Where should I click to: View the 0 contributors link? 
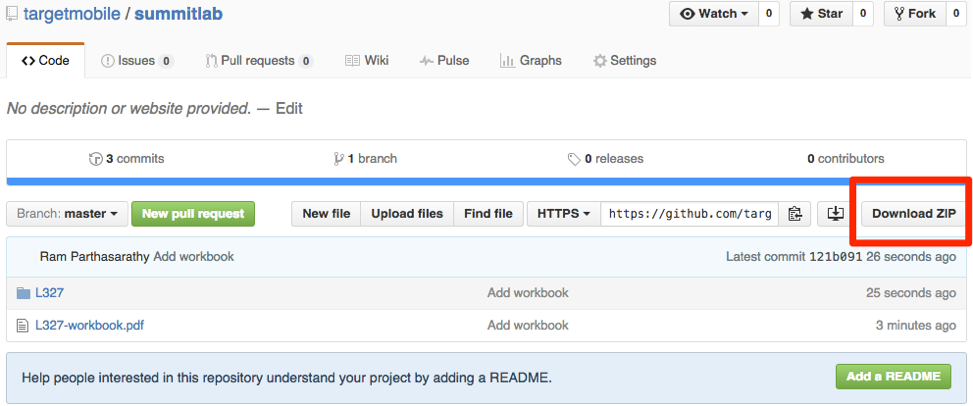pos(846,159)
